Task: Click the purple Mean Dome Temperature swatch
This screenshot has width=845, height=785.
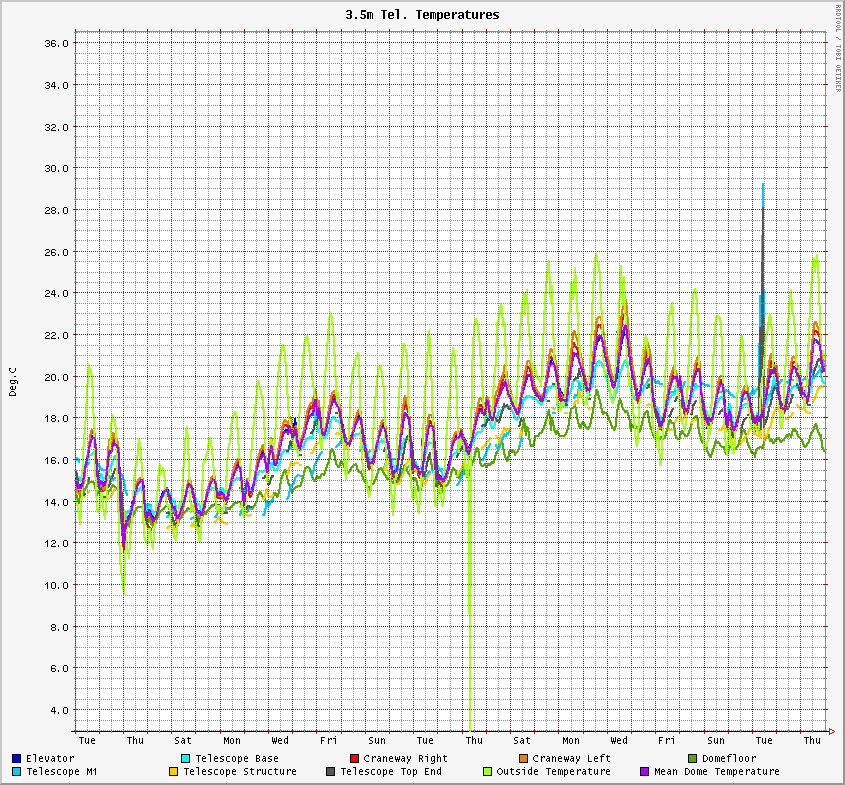Action: tap(645, 772)
